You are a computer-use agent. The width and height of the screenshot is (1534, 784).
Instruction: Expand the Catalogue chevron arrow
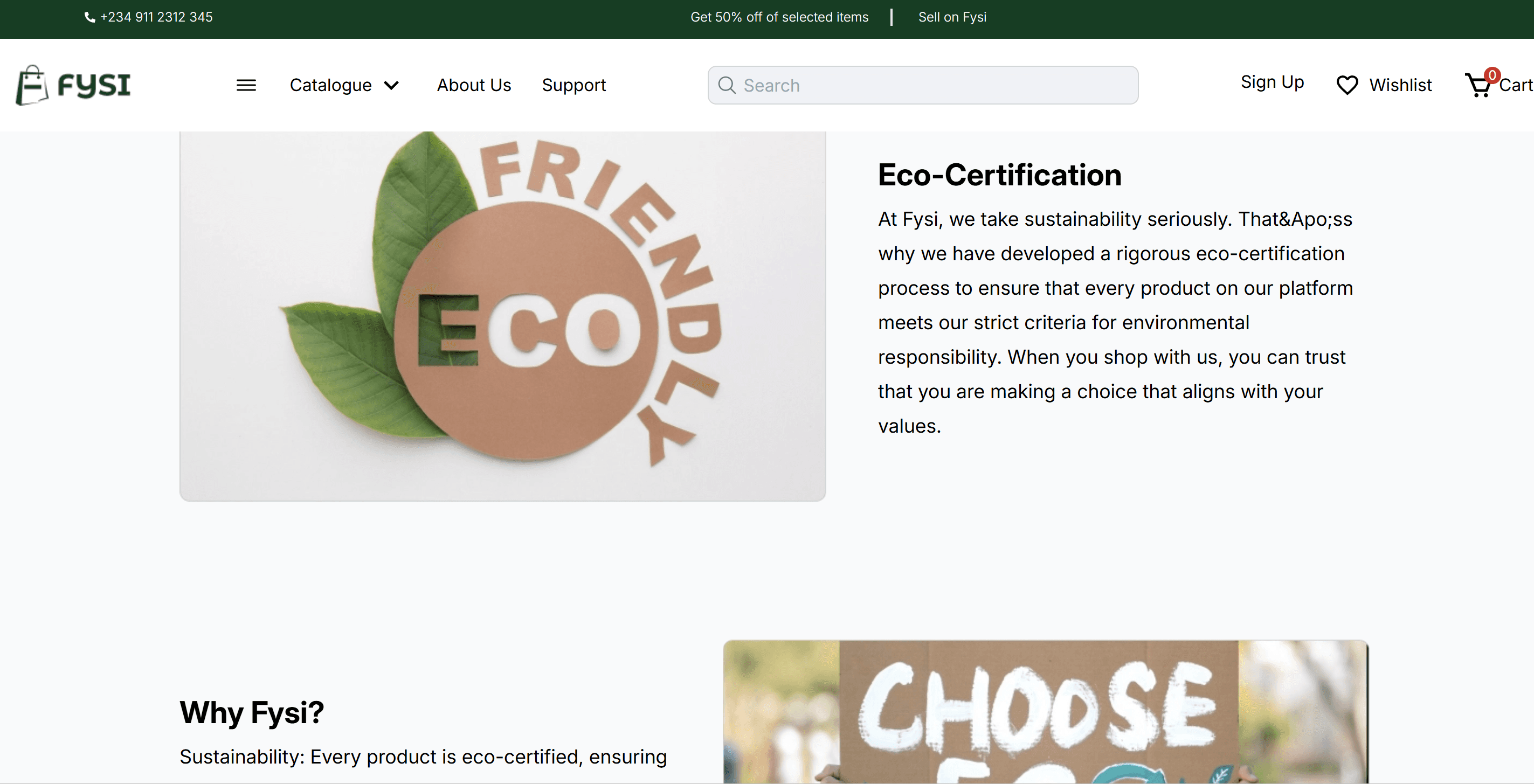391,85
